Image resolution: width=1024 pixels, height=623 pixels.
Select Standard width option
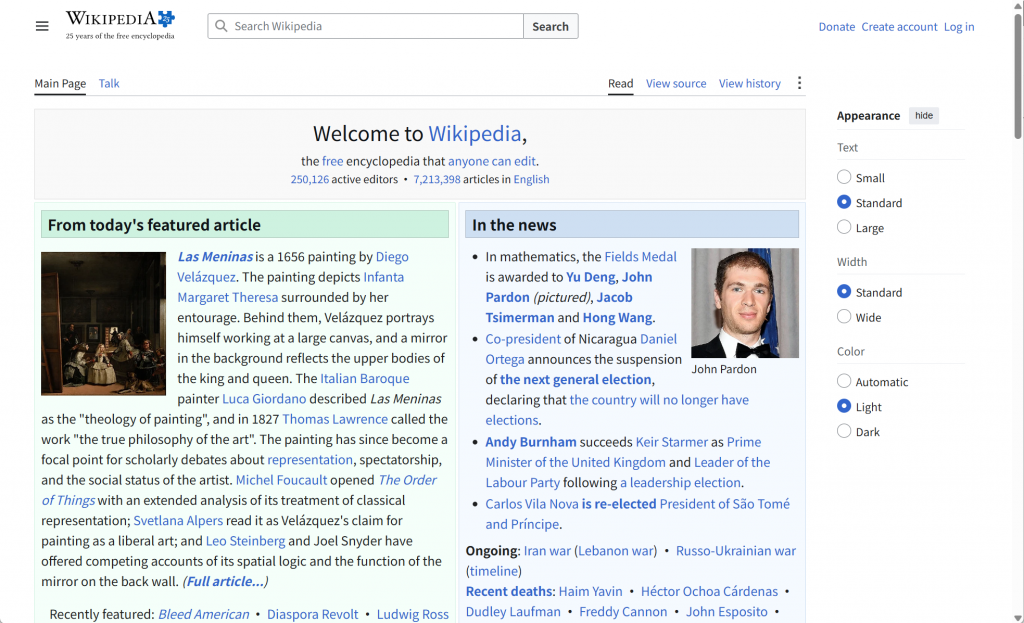click(x=844, y=292)
